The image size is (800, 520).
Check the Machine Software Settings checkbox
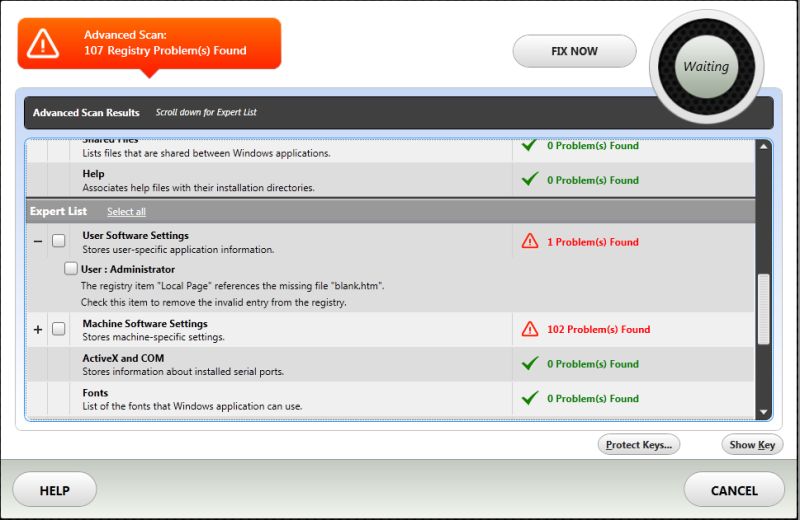click(59, 329)
